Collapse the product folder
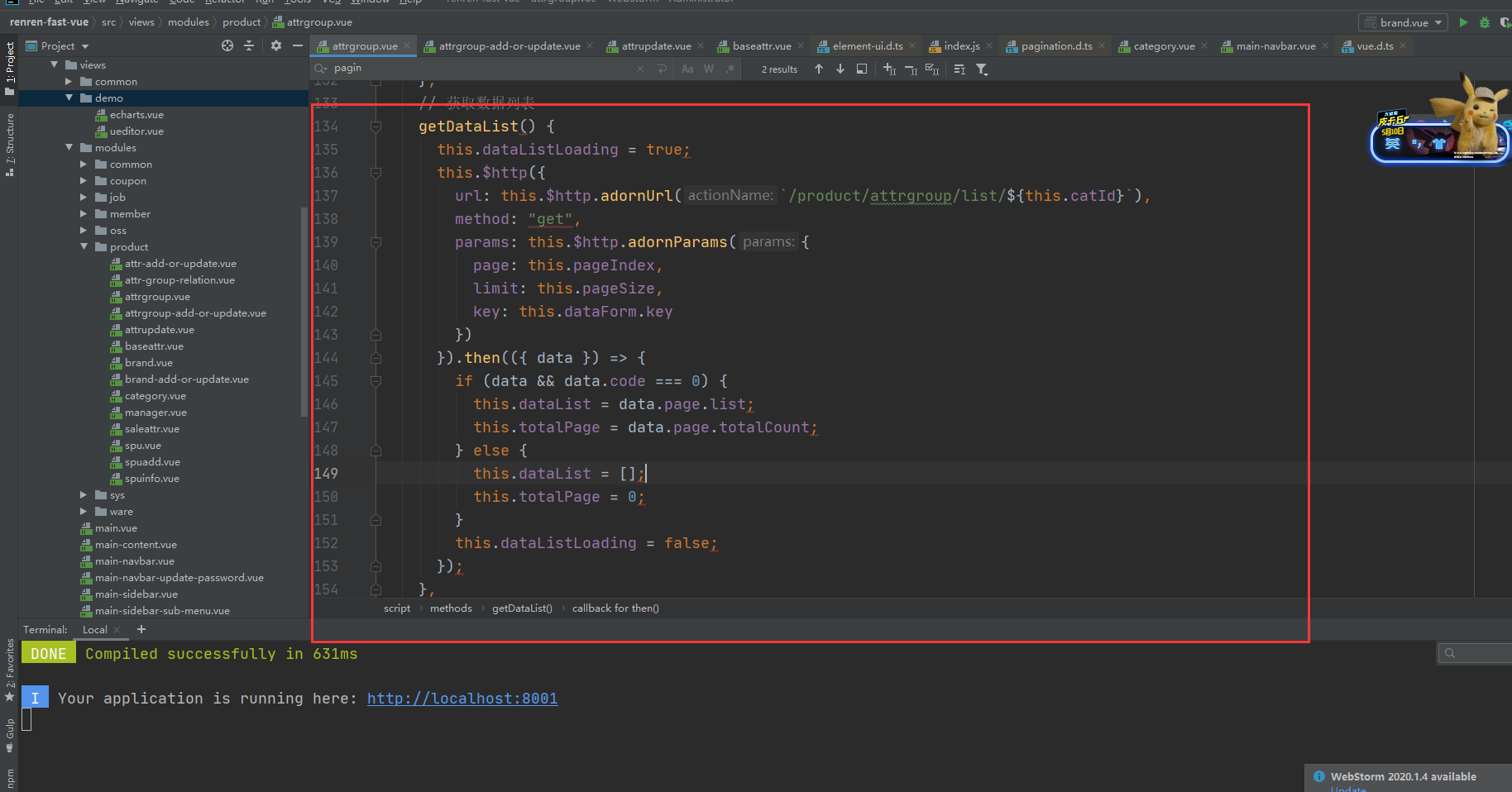 84,246
